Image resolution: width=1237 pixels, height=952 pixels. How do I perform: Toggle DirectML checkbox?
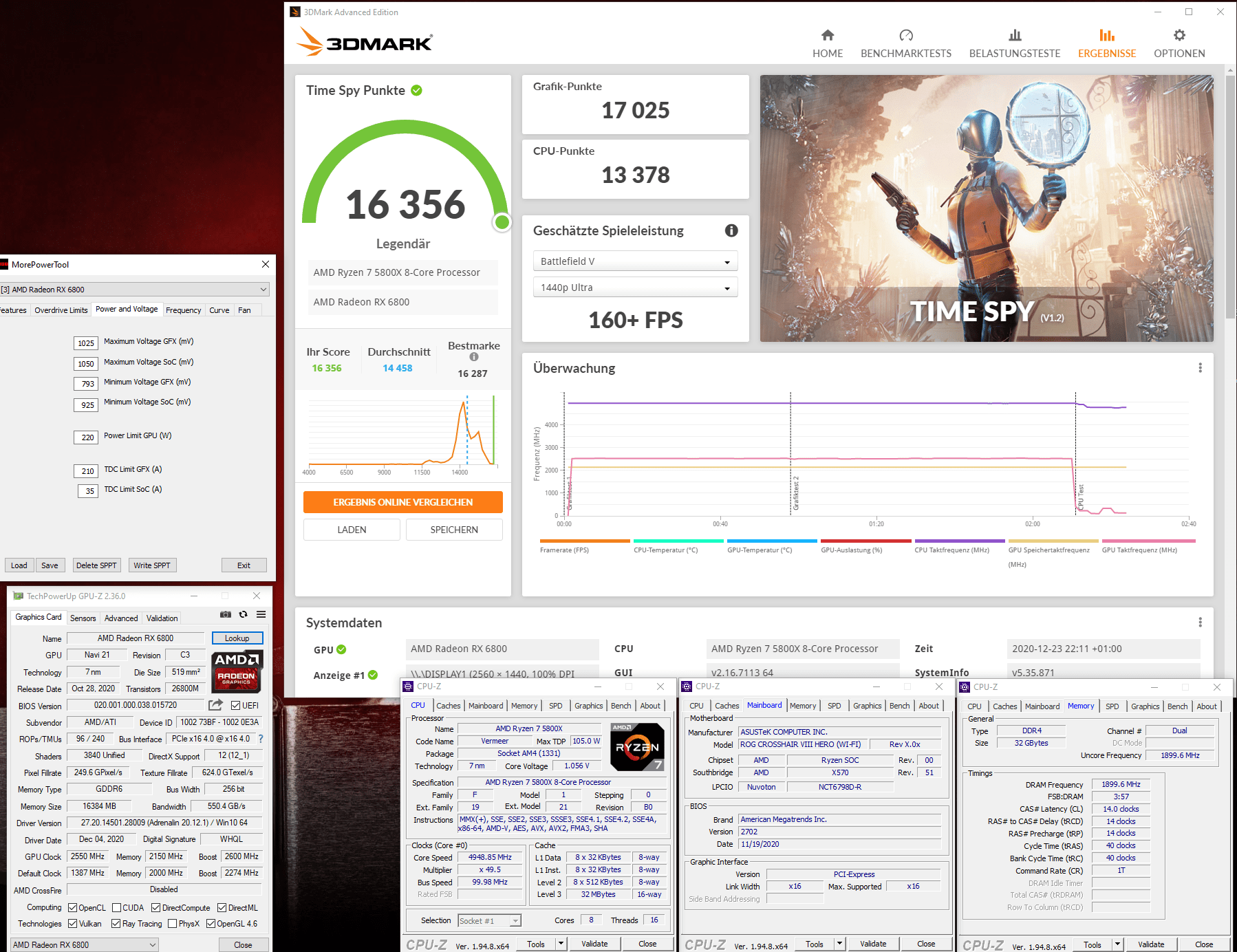[x=222, y=908]
